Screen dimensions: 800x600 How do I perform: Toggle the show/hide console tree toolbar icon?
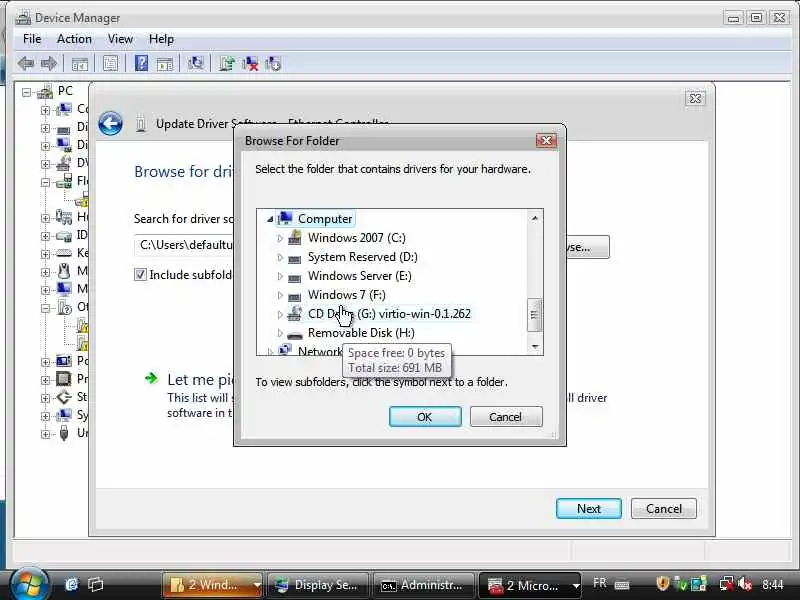(x=80, y=64)
